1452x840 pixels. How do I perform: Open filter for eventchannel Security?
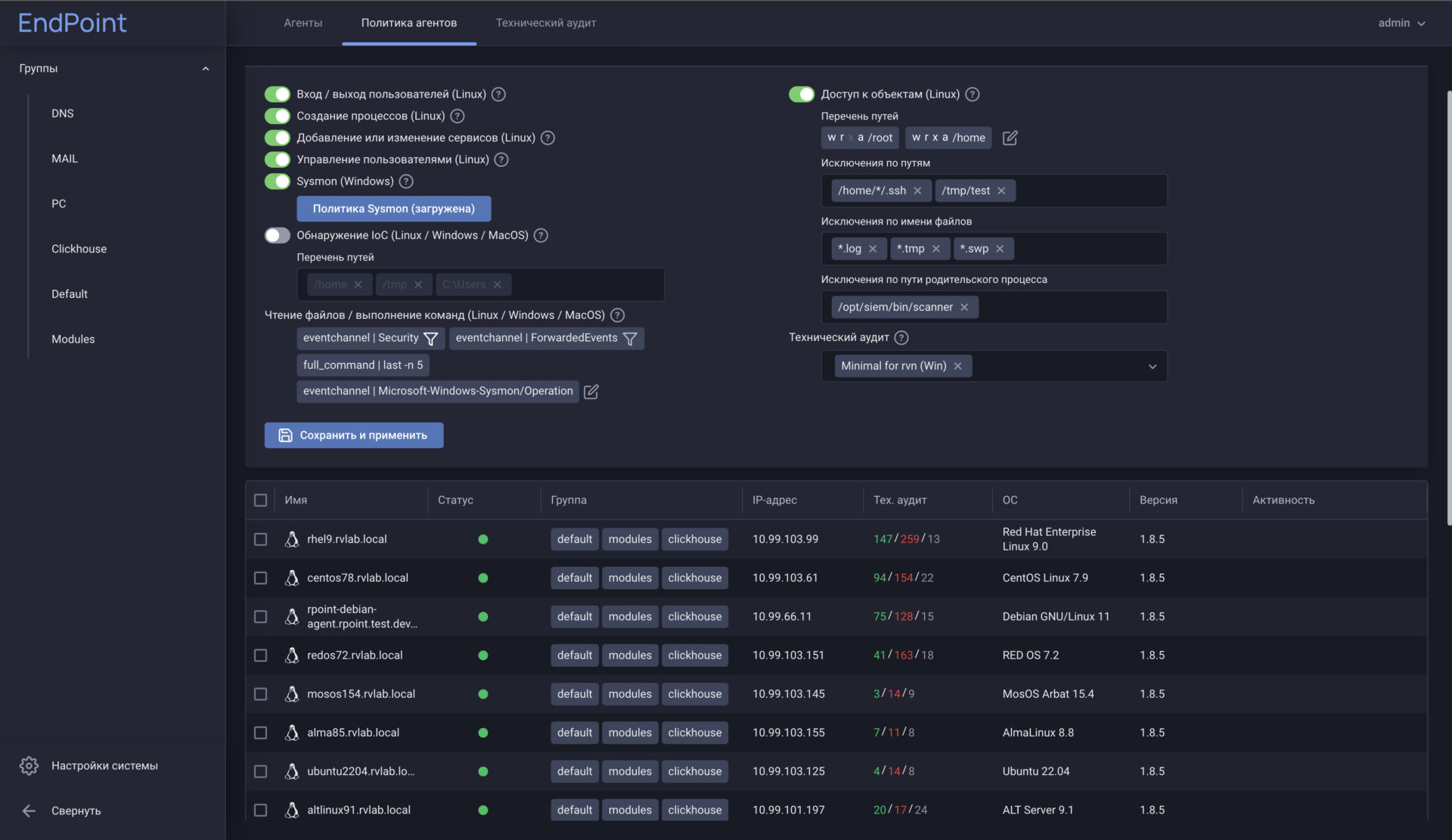coord(431,339)
